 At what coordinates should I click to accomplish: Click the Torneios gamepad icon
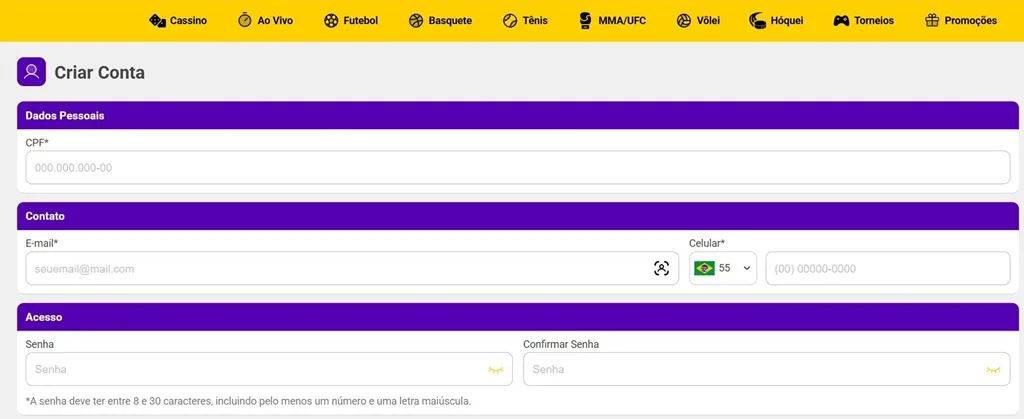pyautogui.click(x=841, y=20)
